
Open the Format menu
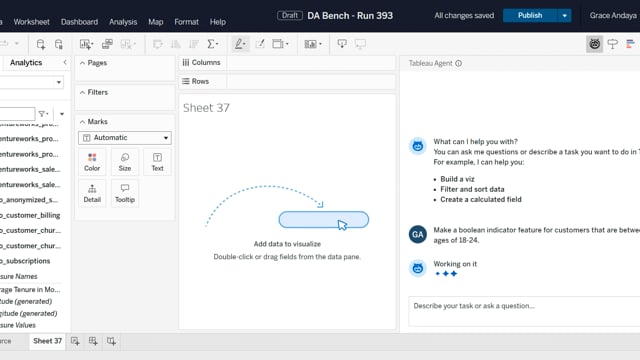[186, 22]
